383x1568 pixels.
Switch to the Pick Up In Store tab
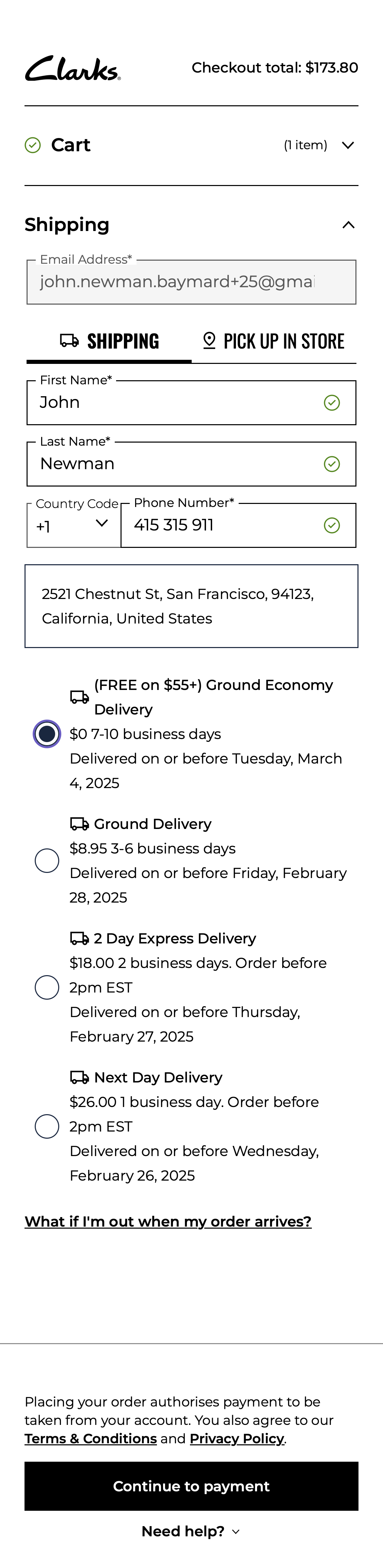274,341
